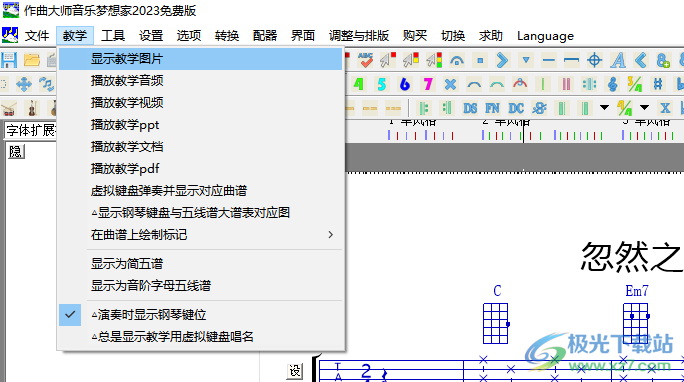This screenshot has height=382, width=684.
Task: Open the 求助 help menu
Action: point(491,36)
